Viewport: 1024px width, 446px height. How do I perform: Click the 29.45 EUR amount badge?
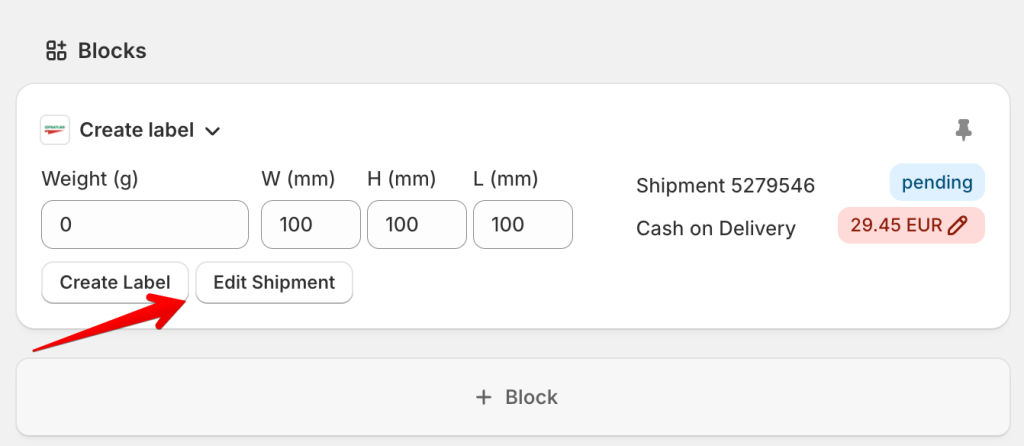pyautogui.click(x=896, y=225)
